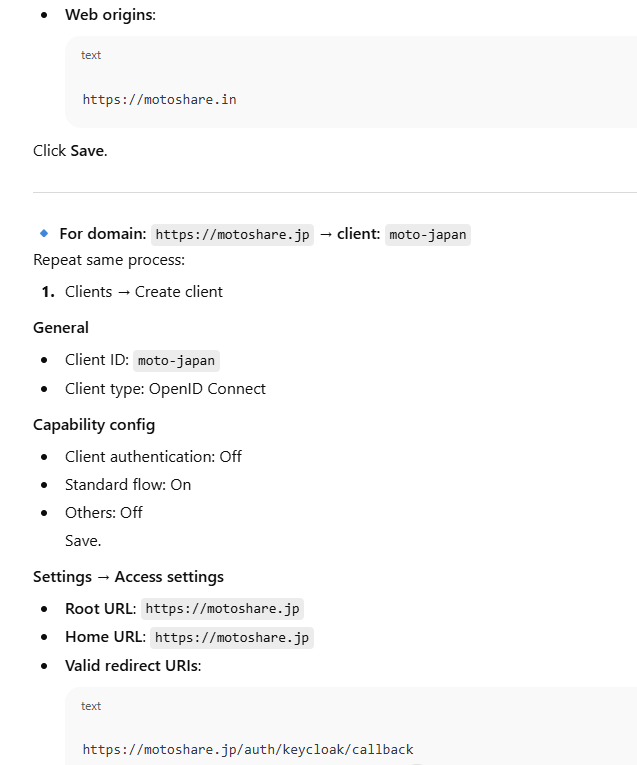
Task: Click the Settings → Access settings heading
Action: 128,577
